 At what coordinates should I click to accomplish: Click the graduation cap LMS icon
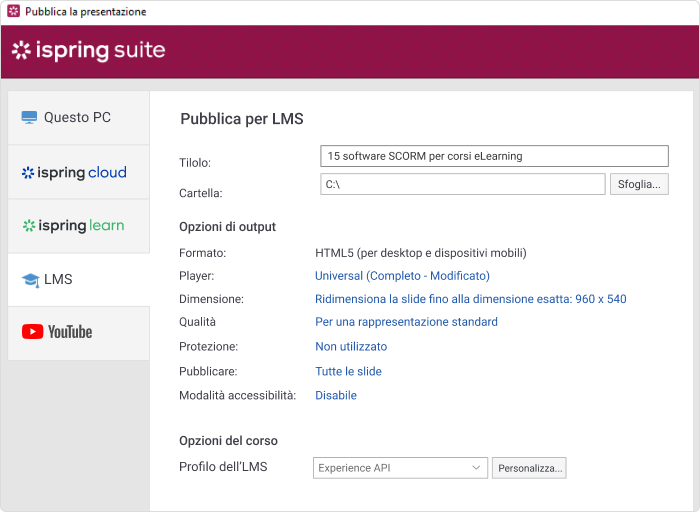click(30, 281)
